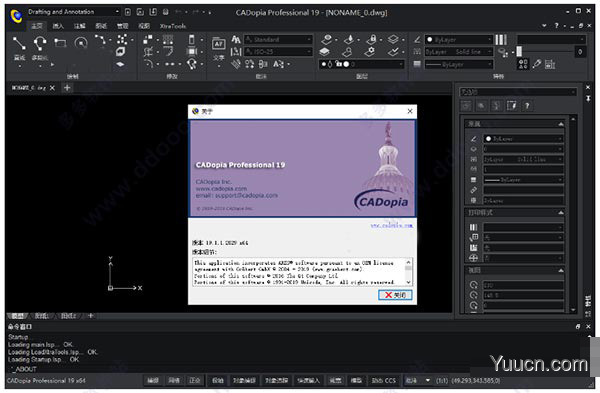This screenshot has height=393, width=600.
Task: Toggle 对象捕捉 object snap in status bar
Action: (x=244, y=380)
